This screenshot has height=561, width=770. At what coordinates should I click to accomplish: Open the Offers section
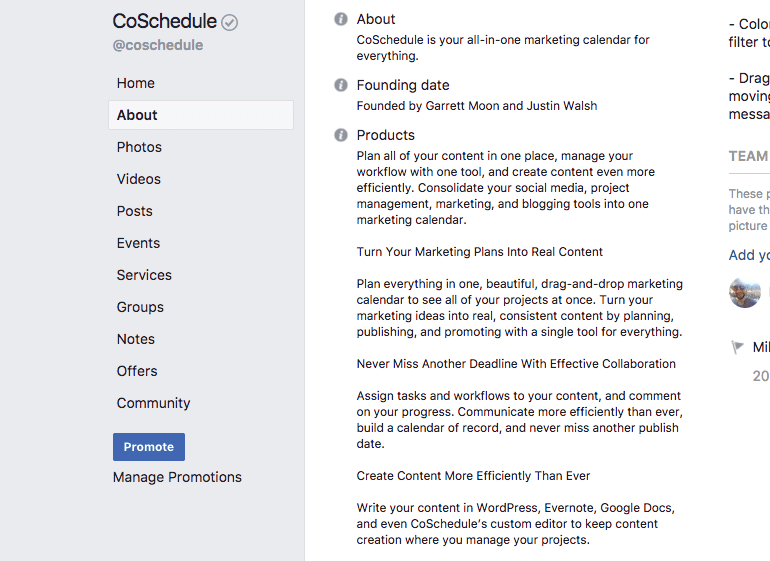(137, 371)
